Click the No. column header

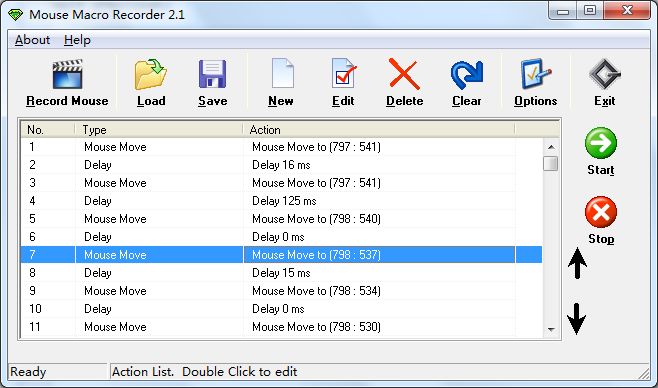(x=48, y=130)
